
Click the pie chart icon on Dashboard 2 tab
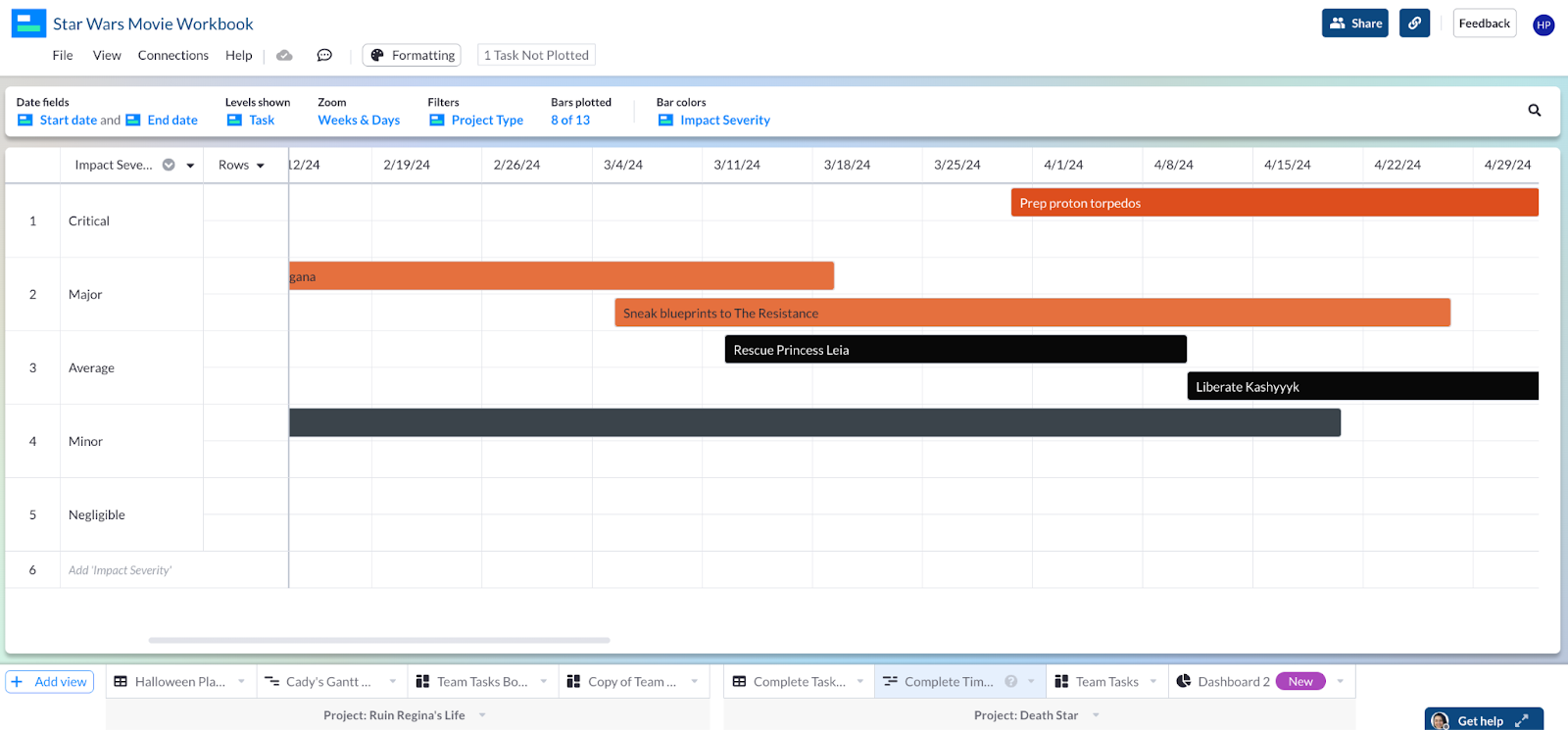(x=1184, y=681)
